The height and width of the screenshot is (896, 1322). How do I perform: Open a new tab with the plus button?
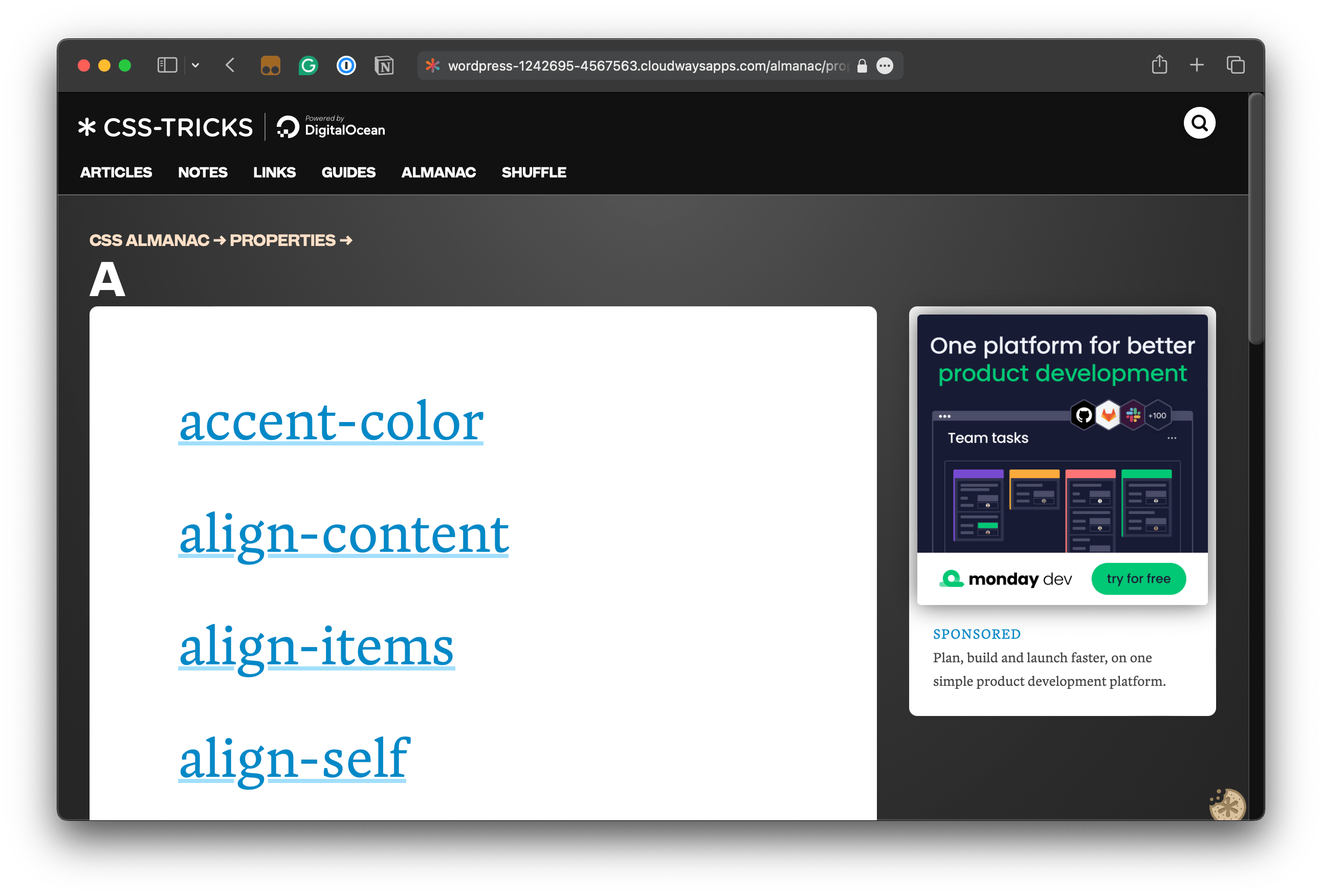coord(1196,65)
